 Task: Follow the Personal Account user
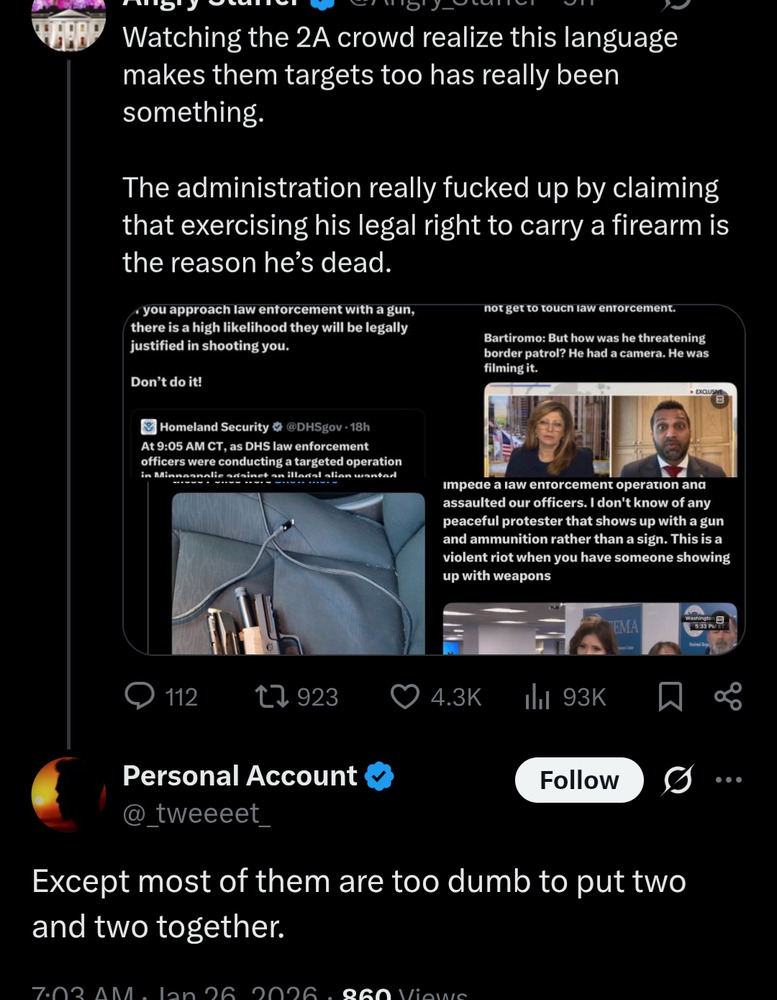coord(579,780)
